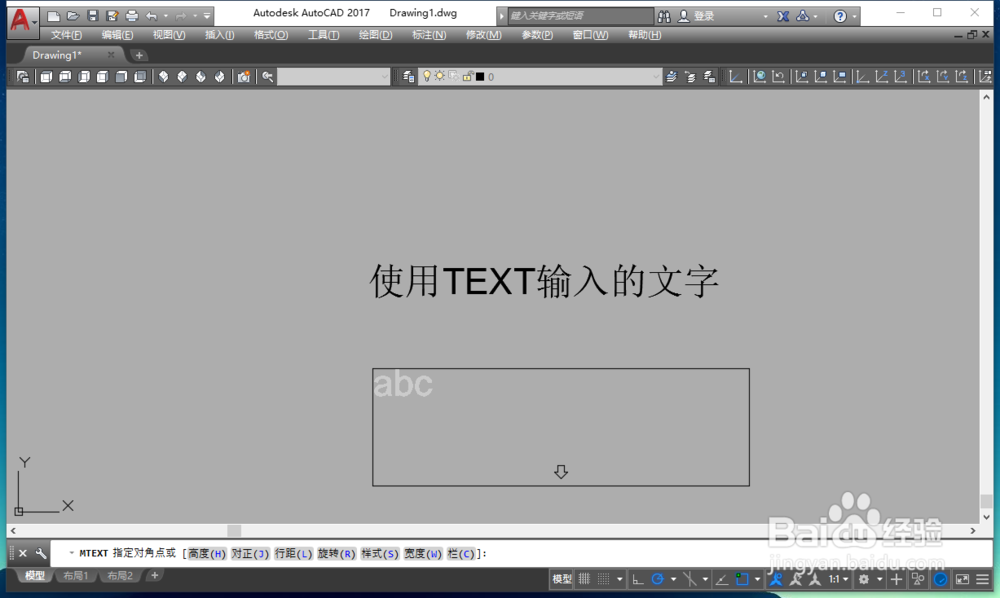Open the Autodesk Exchange Apps X icon
Viewport: 1000px width, 598px height.
[x=783, y=16]
